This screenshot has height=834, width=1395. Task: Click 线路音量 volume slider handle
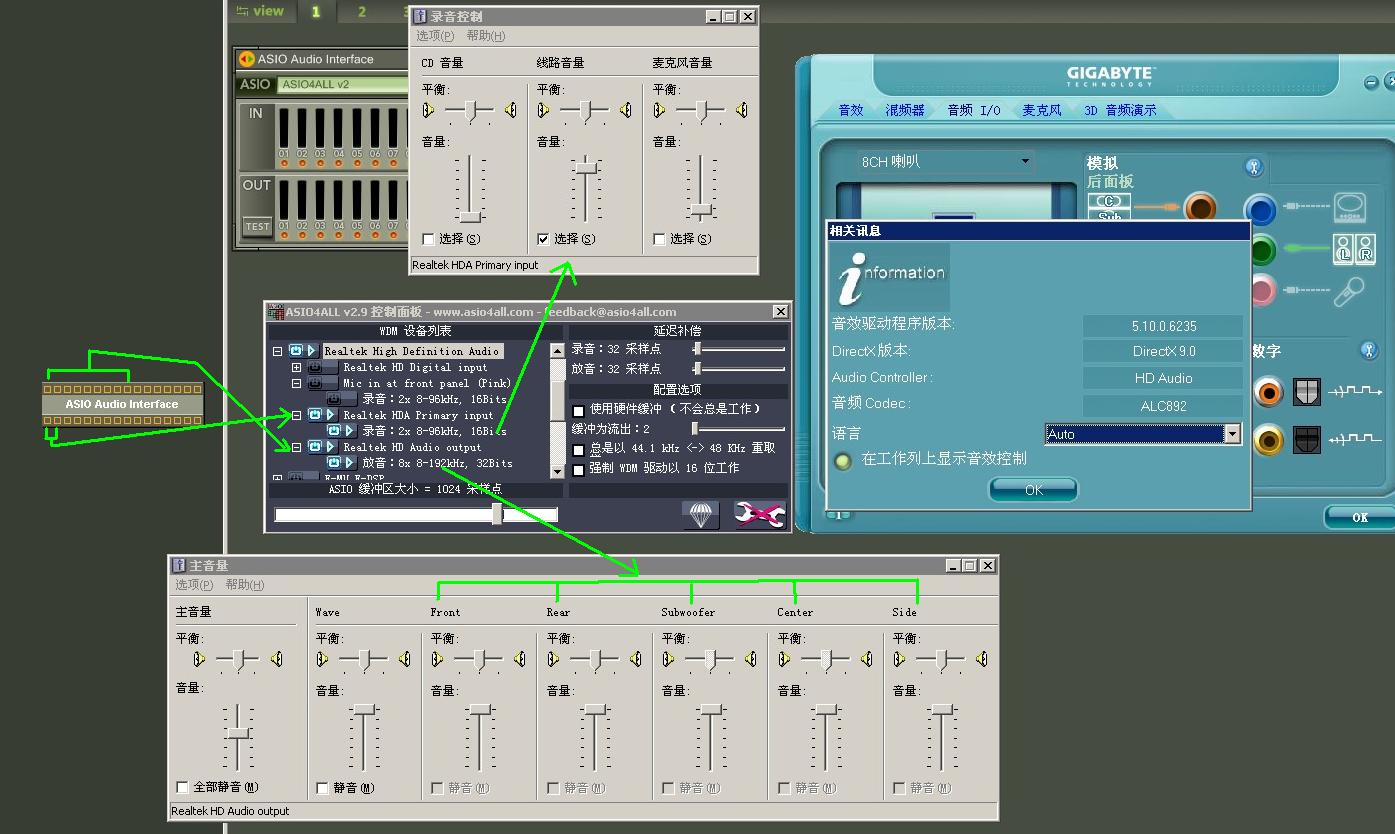click(x=586, y=168)
